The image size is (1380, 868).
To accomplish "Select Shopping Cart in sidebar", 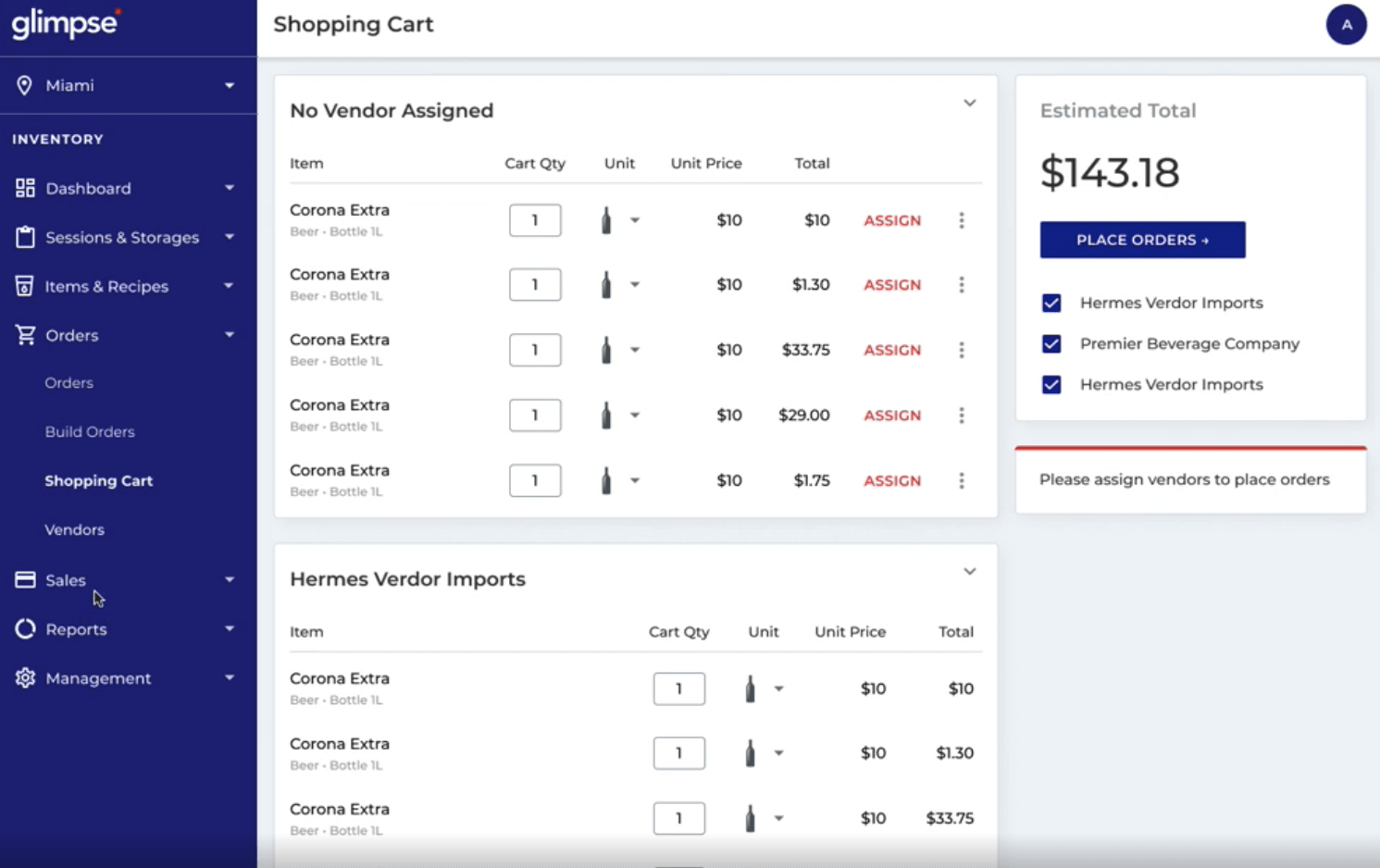I will pos(99,481).
